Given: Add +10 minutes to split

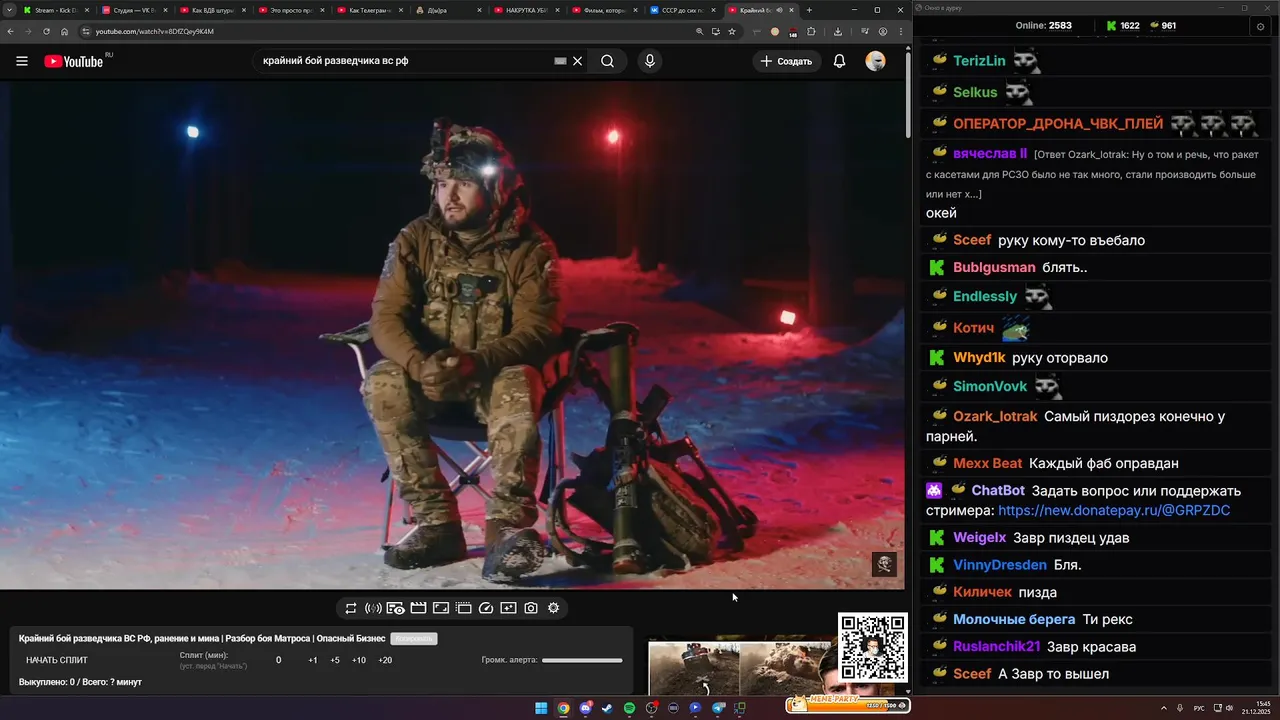Looking at the screenshot, I should (x=359, y=660).
